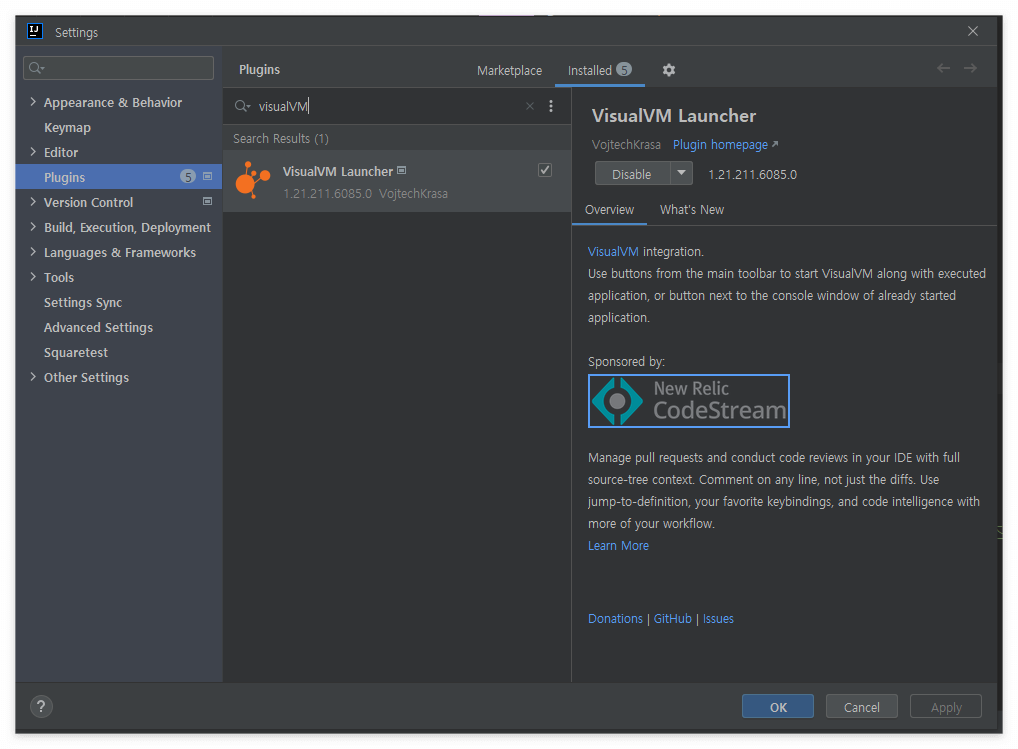1018x749 pixels.
Task: Click the Apply button
Action: pos(945,706)
